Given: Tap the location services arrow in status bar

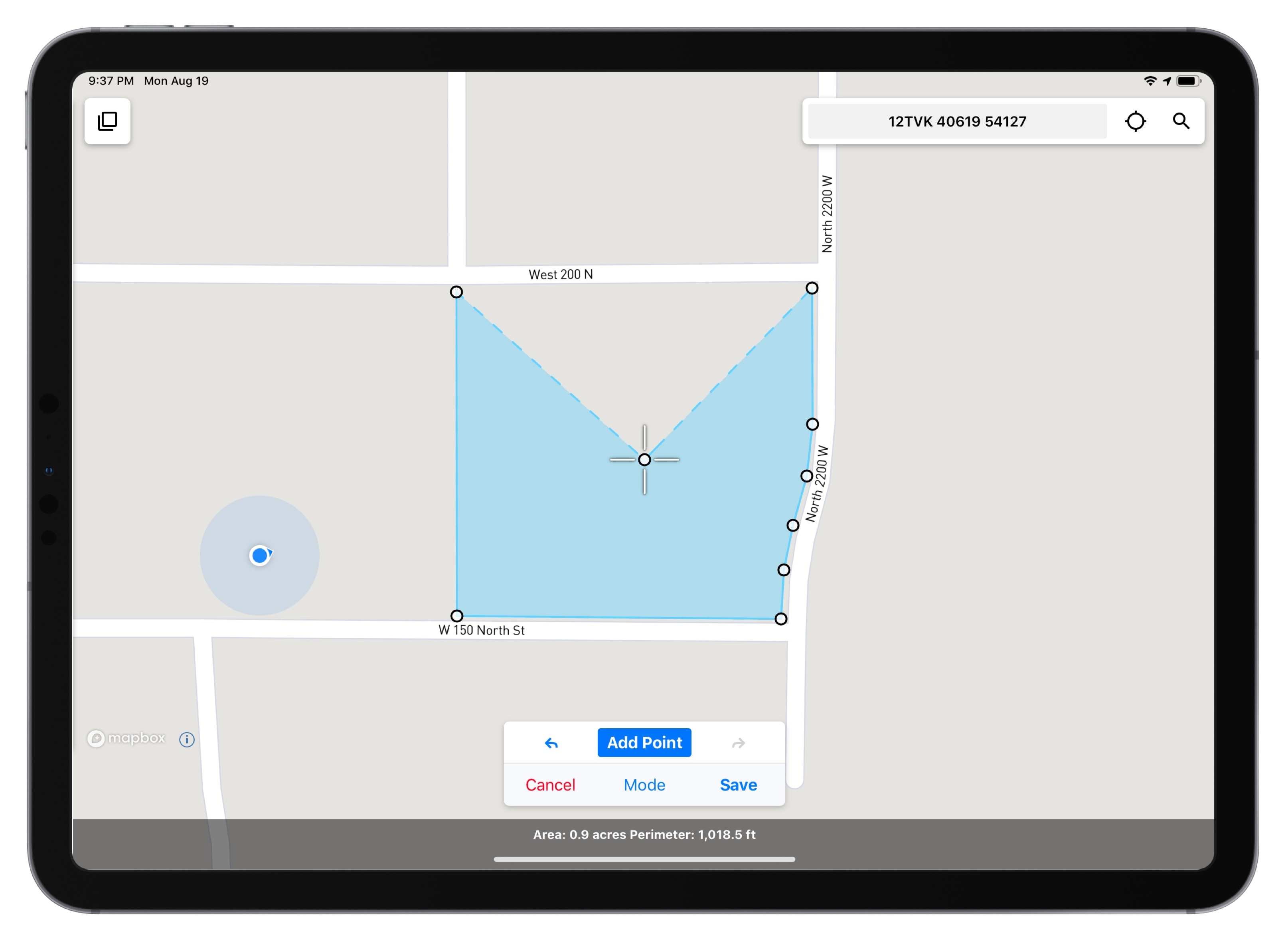Looking at the screenshot, I should (x=1167, y=81).
